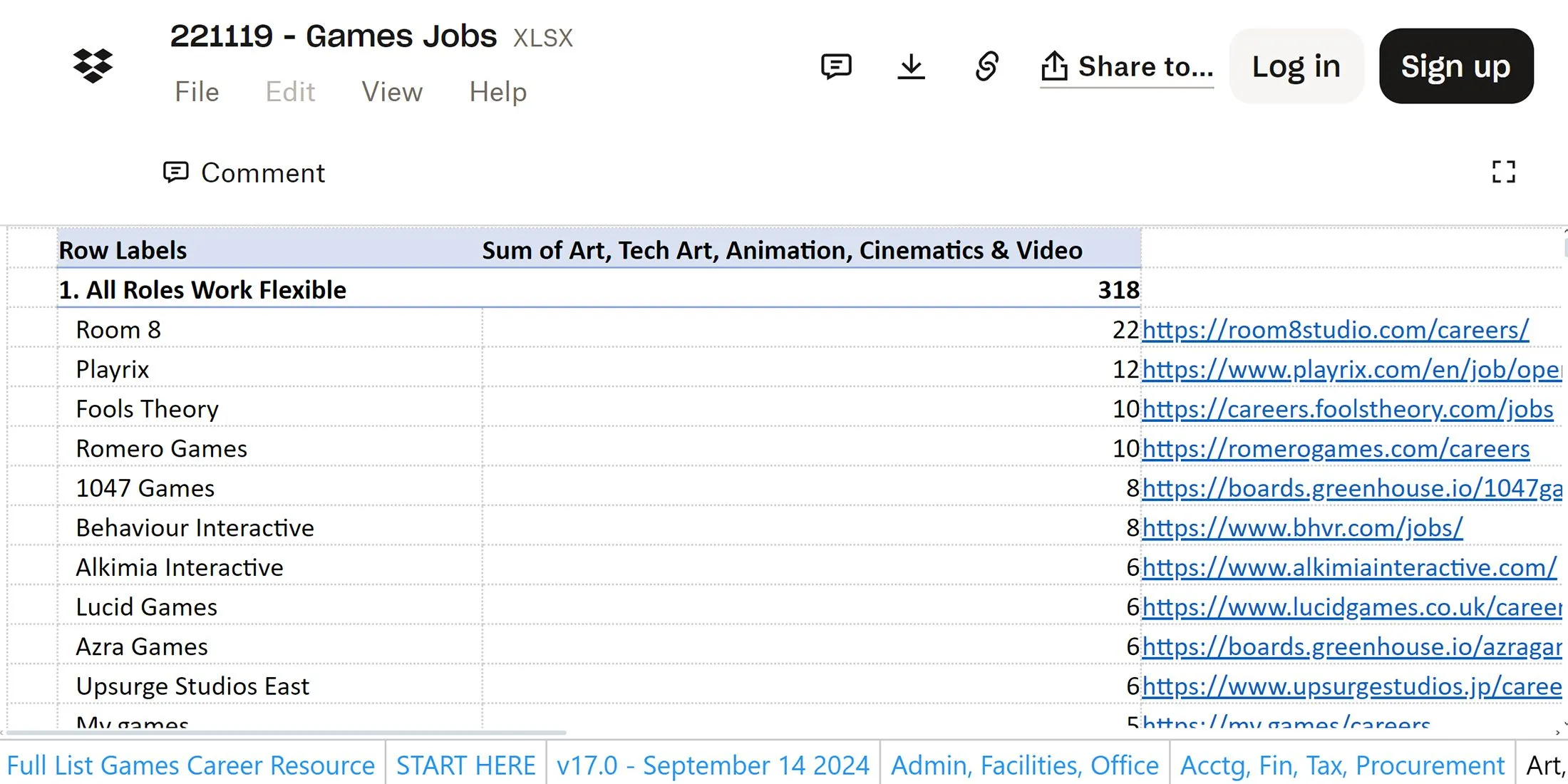
Task: Click the Comment button in the toolbar
Action: click(244, 172)
